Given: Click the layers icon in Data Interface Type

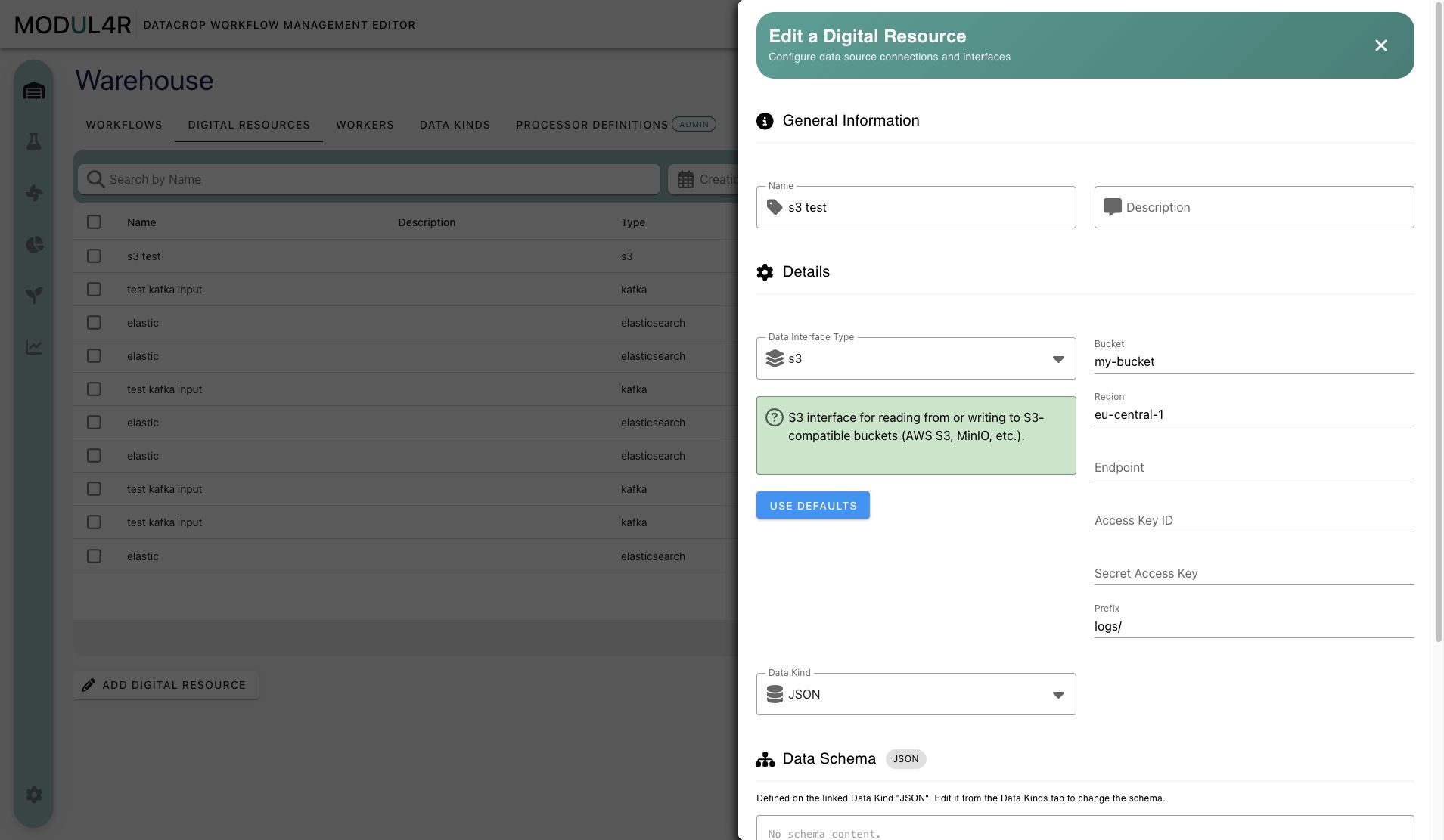Looking at the screenshot, I should coord(775,358).
